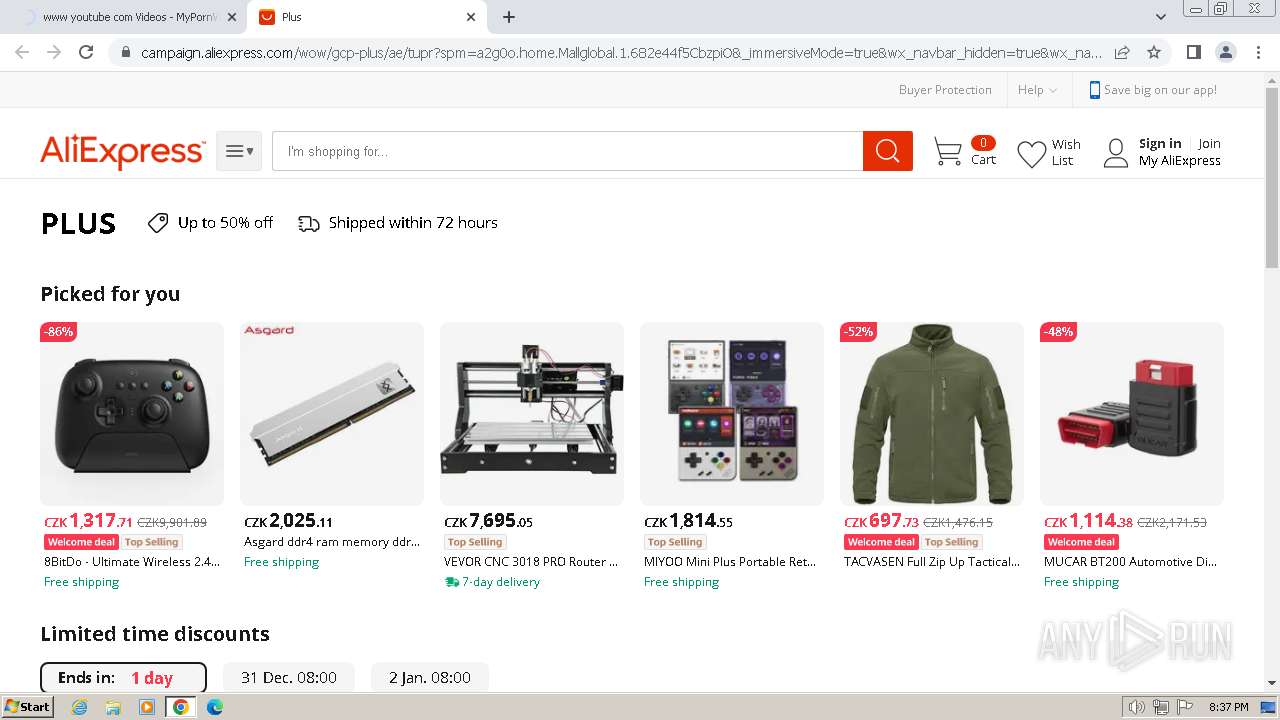Launch Internet Explorer from taskbar
The width and height of the screenshot is (1280, 720).
pyautogui.click(x=79, y=707)
